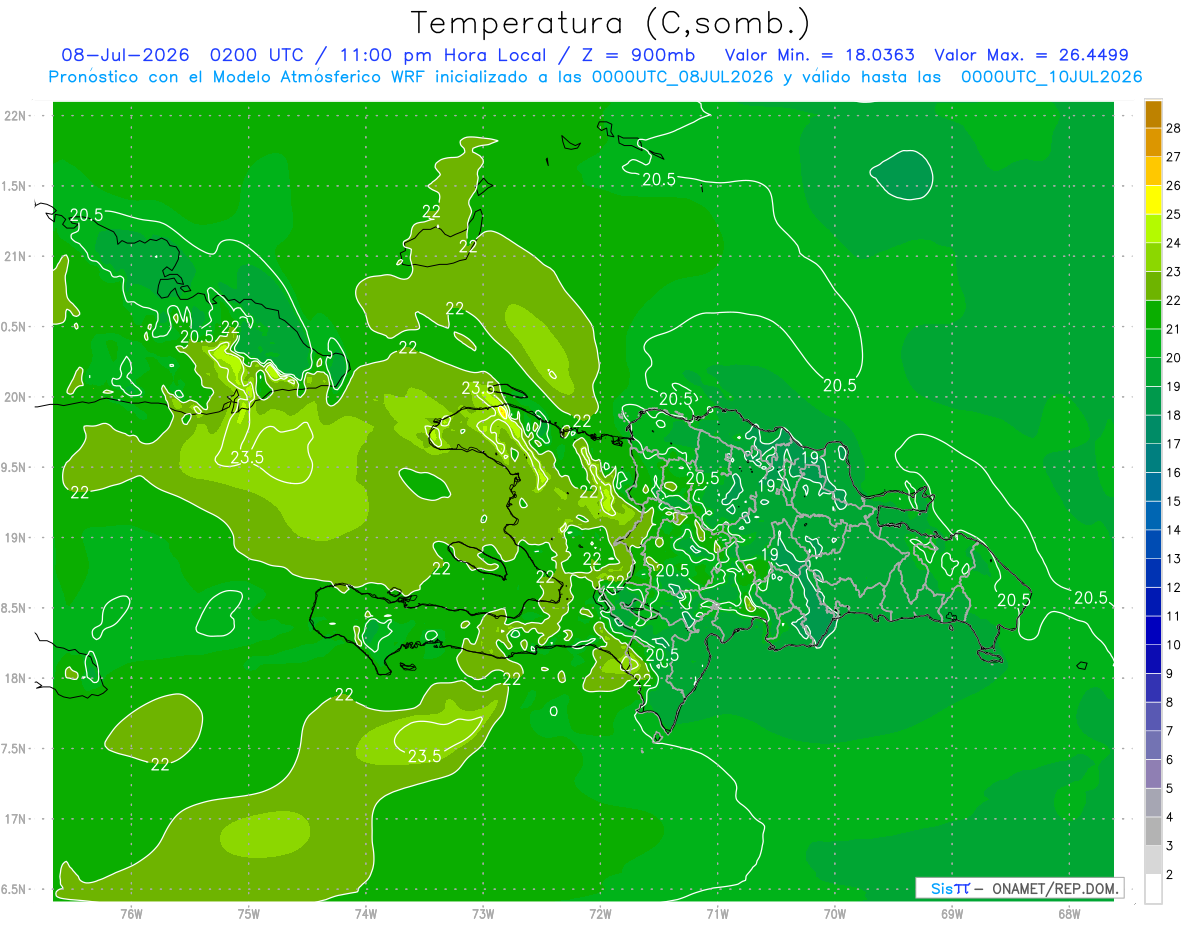Image resolution: width=1200 pixels, height=927 pixels.
Task: Click the legend scale label "25"
Action: [x=1173, y=214]
